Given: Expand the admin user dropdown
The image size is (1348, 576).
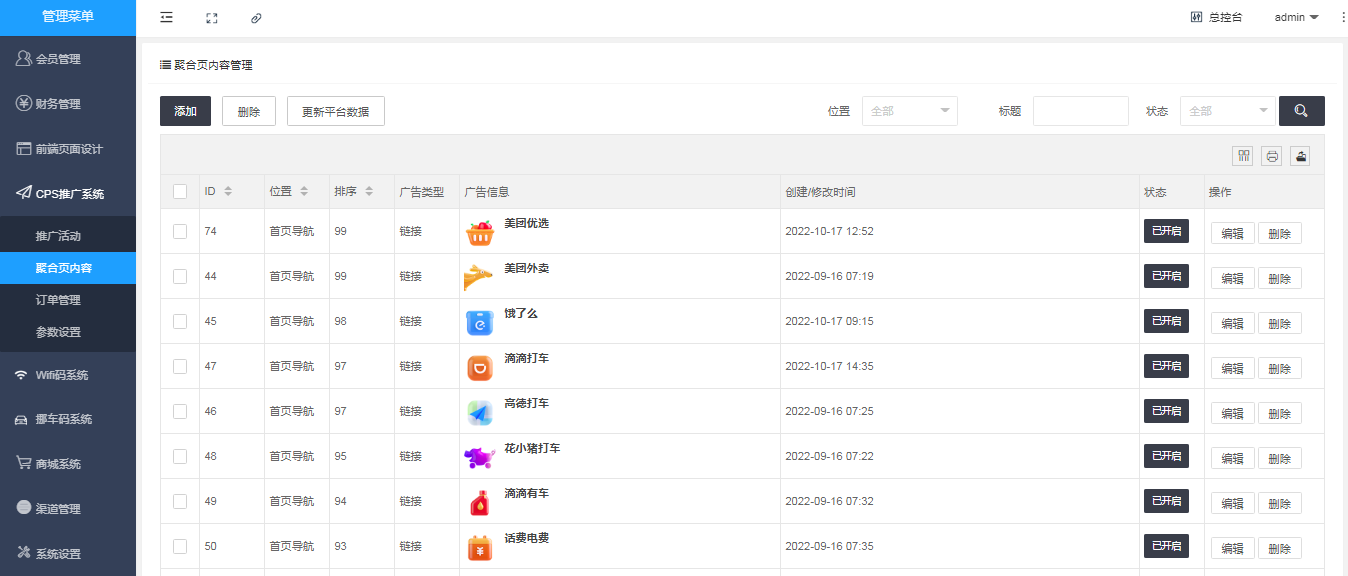Looking at the screenshot, I should tap(1296, 18).
